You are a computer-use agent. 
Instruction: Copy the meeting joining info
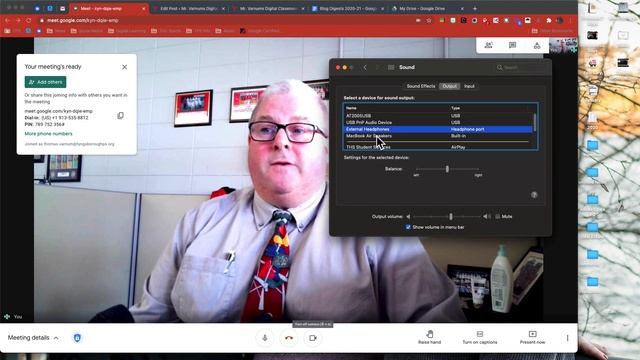(120, 116)
